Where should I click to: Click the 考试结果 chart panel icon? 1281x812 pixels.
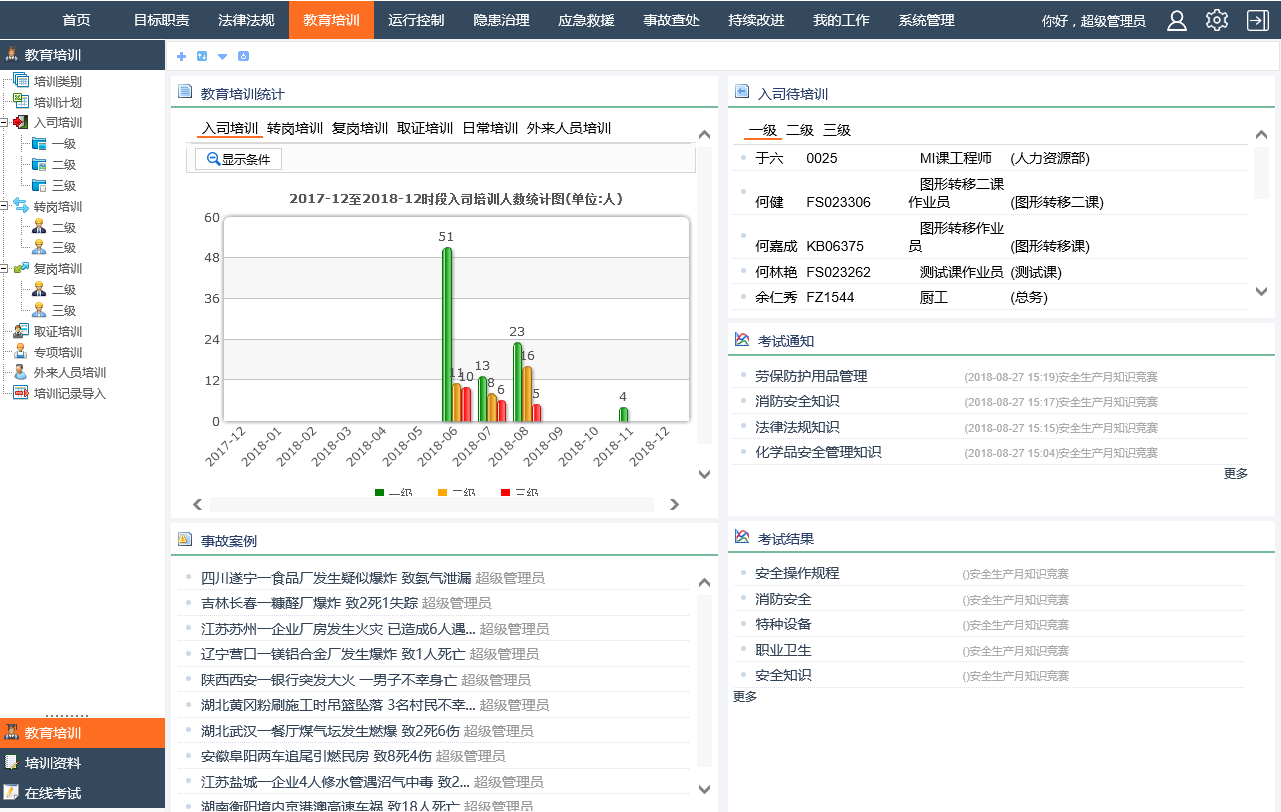pos(742,538)
